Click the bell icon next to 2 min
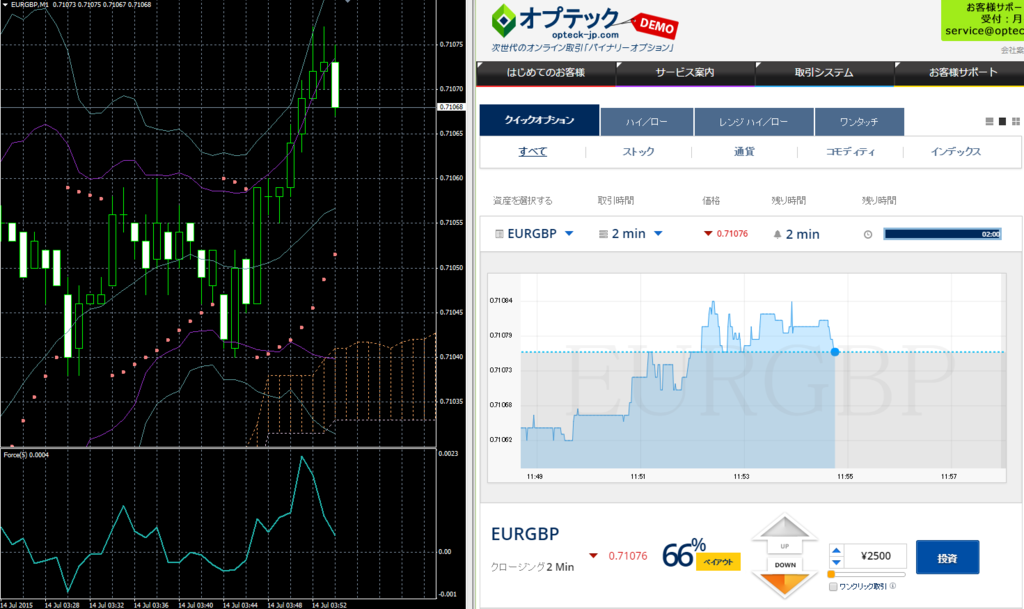This screenshot has width=1024, height=609. click(777, 234)
